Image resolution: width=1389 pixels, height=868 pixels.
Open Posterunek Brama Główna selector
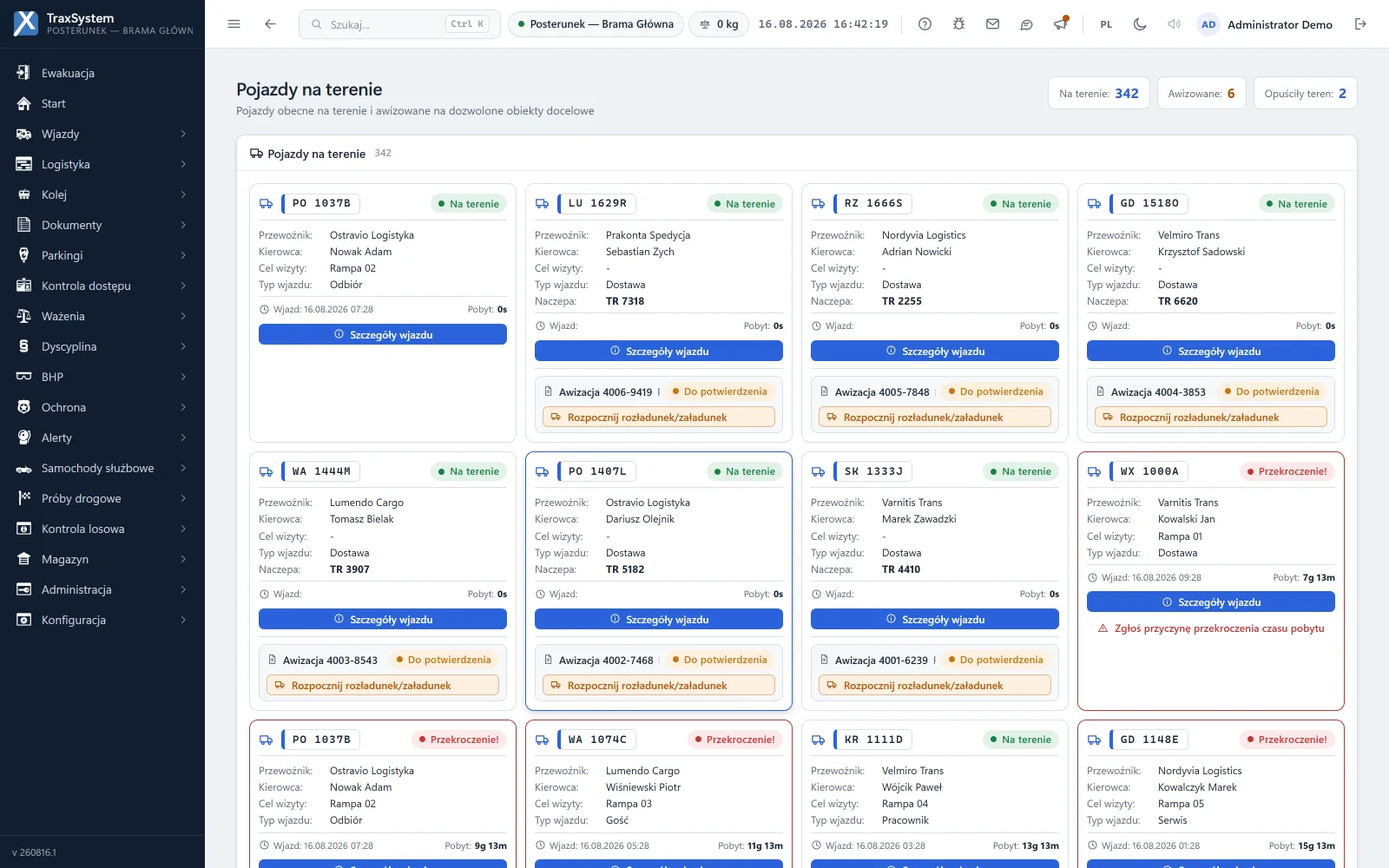tap(596, 24)
